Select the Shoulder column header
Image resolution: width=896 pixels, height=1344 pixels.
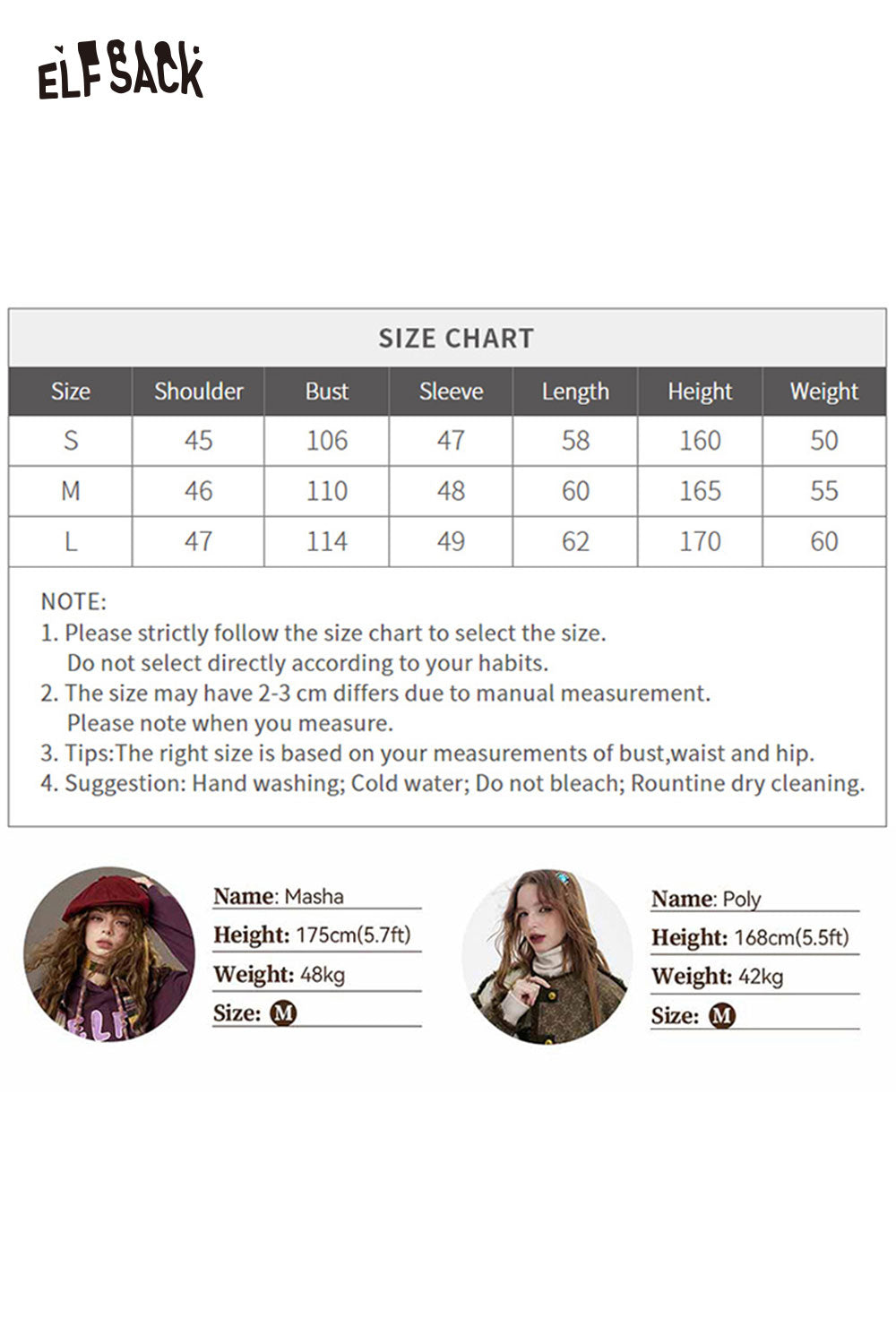(x=198, y=392)
